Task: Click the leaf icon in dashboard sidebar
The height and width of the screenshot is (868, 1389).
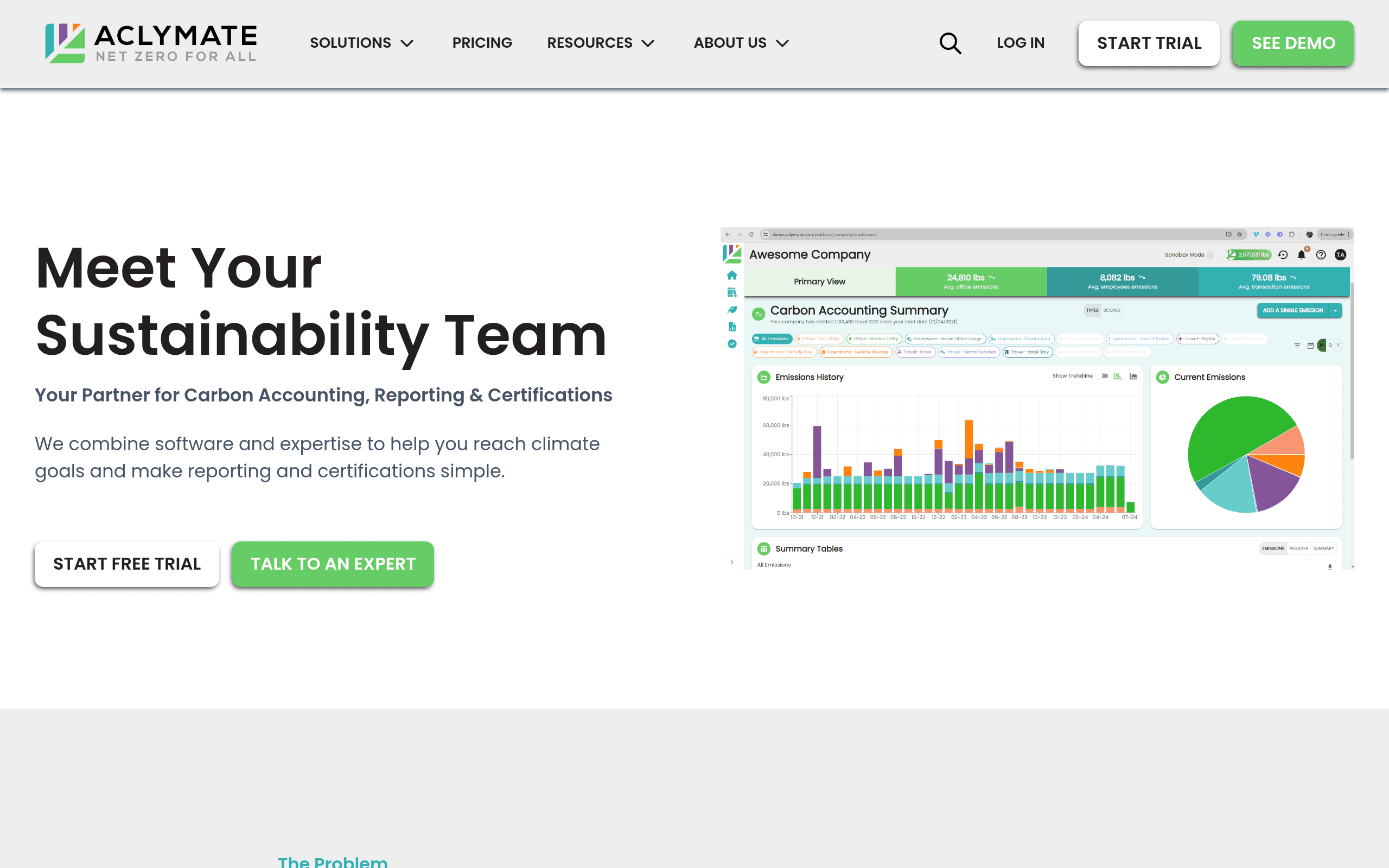Action: [x=732, y=309]
